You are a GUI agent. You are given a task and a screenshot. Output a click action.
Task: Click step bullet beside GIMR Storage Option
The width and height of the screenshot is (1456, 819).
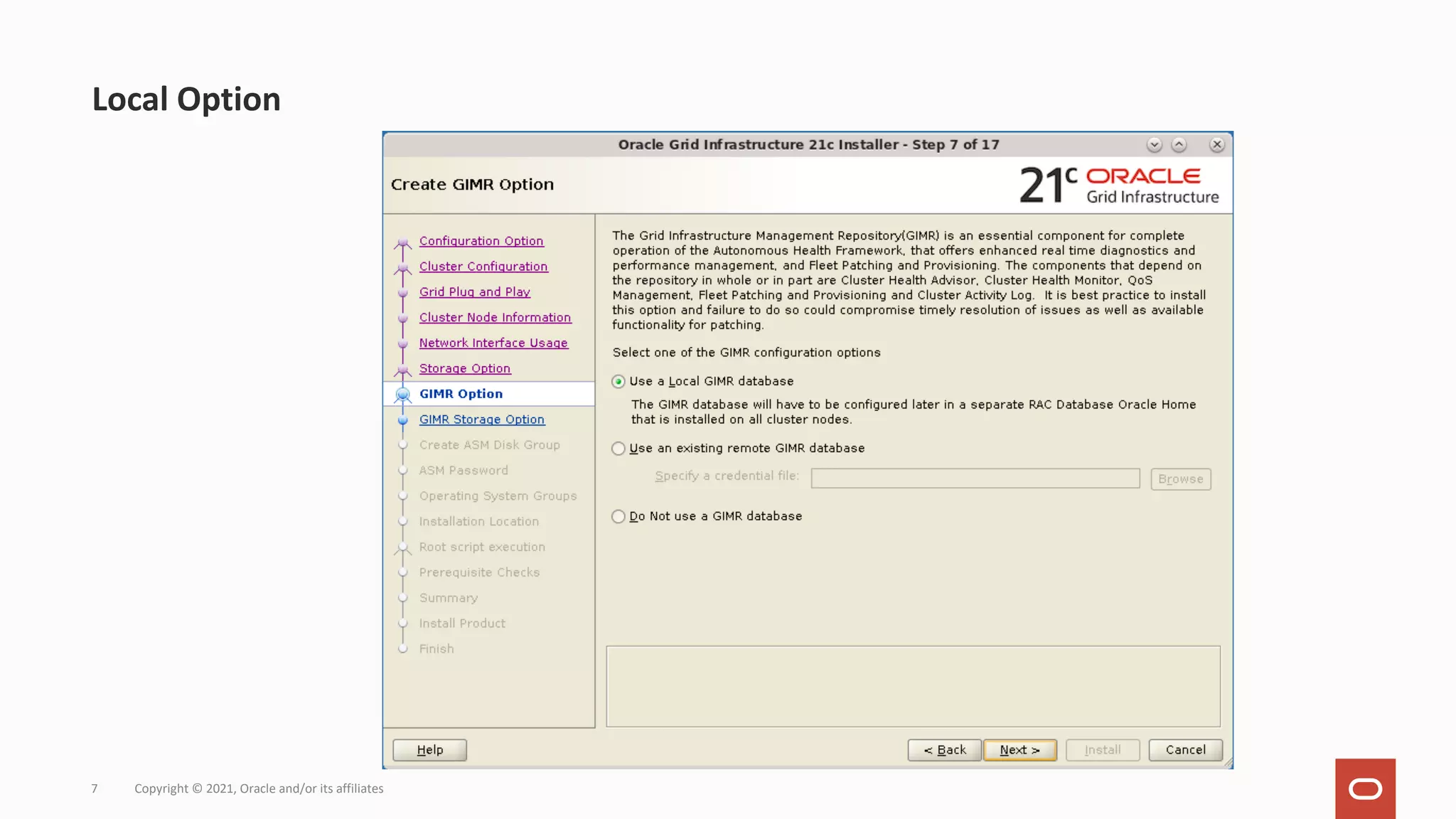402,420
